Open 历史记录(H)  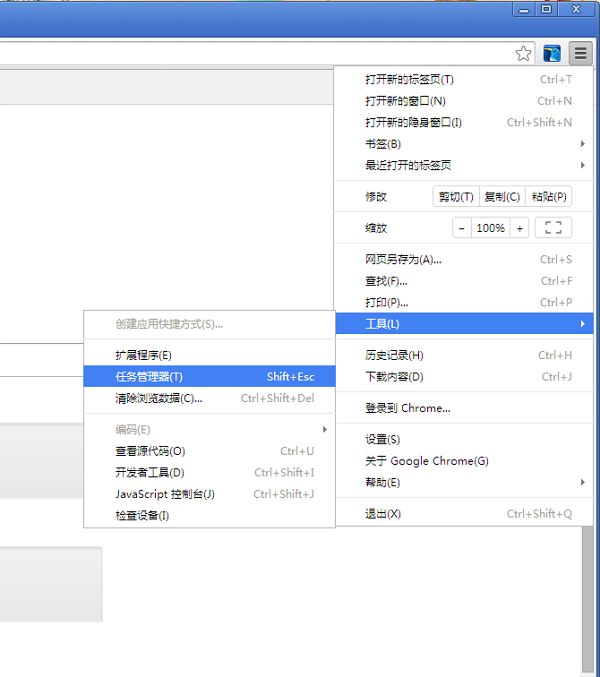coord(464,355)
